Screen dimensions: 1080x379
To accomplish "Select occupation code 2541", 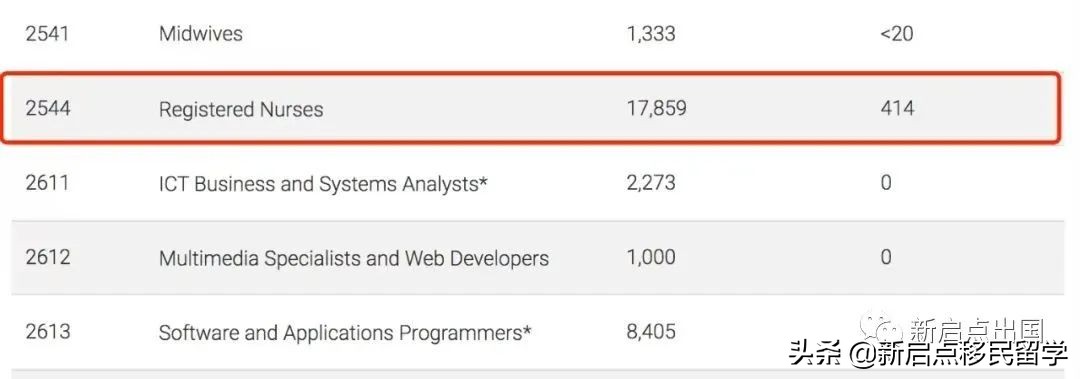I will [x=48, y=33].
